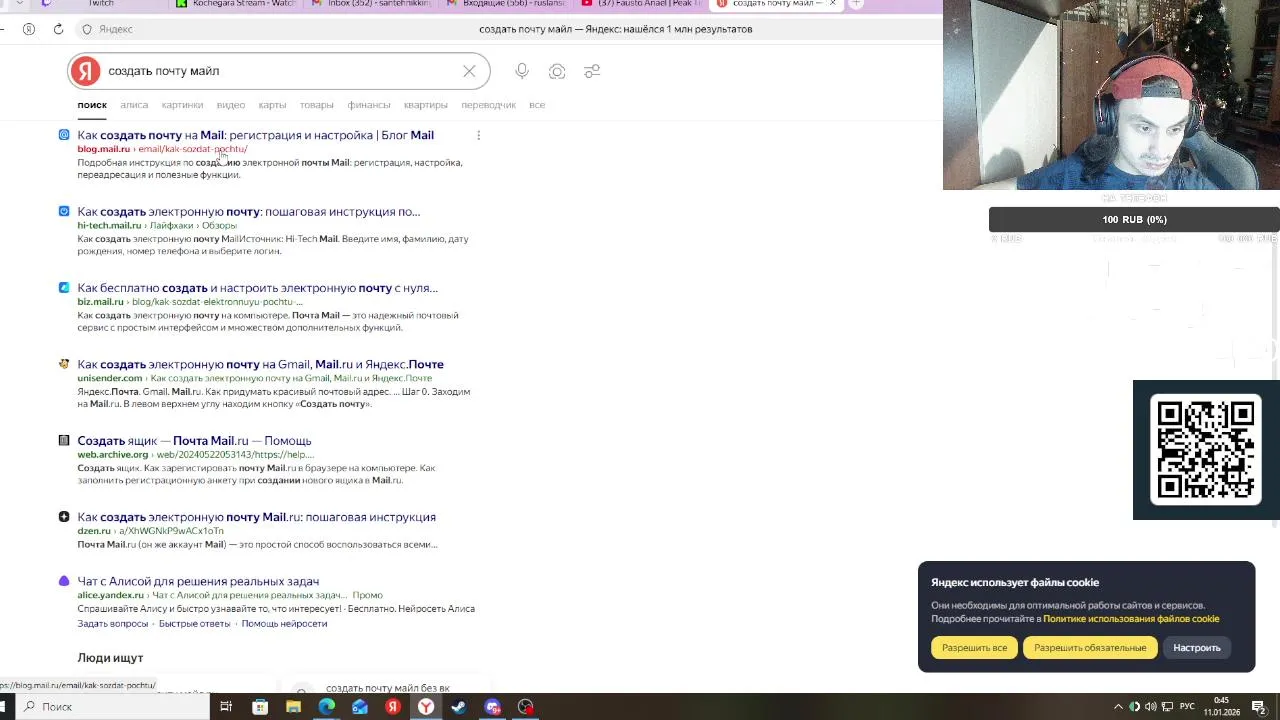The image size is (1280, 720).
Task: Open result 'Как бесплатно создать и настроить'
Action: click(x=257, y=288)
